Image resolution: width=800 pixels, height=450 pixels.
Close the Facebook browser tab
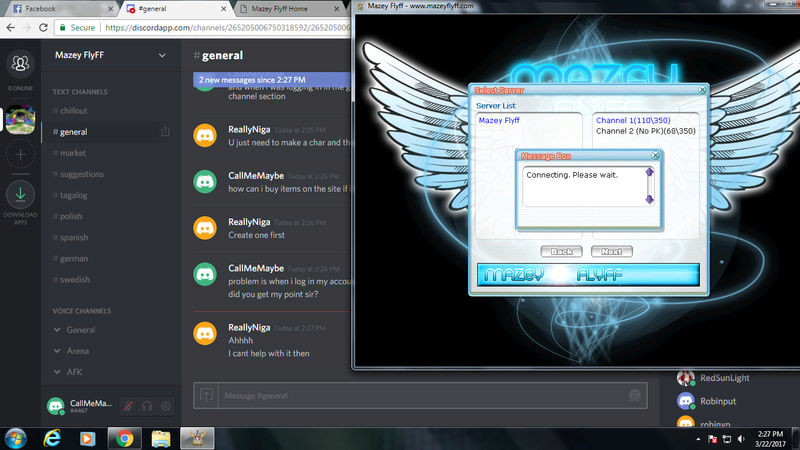point(110,9)
